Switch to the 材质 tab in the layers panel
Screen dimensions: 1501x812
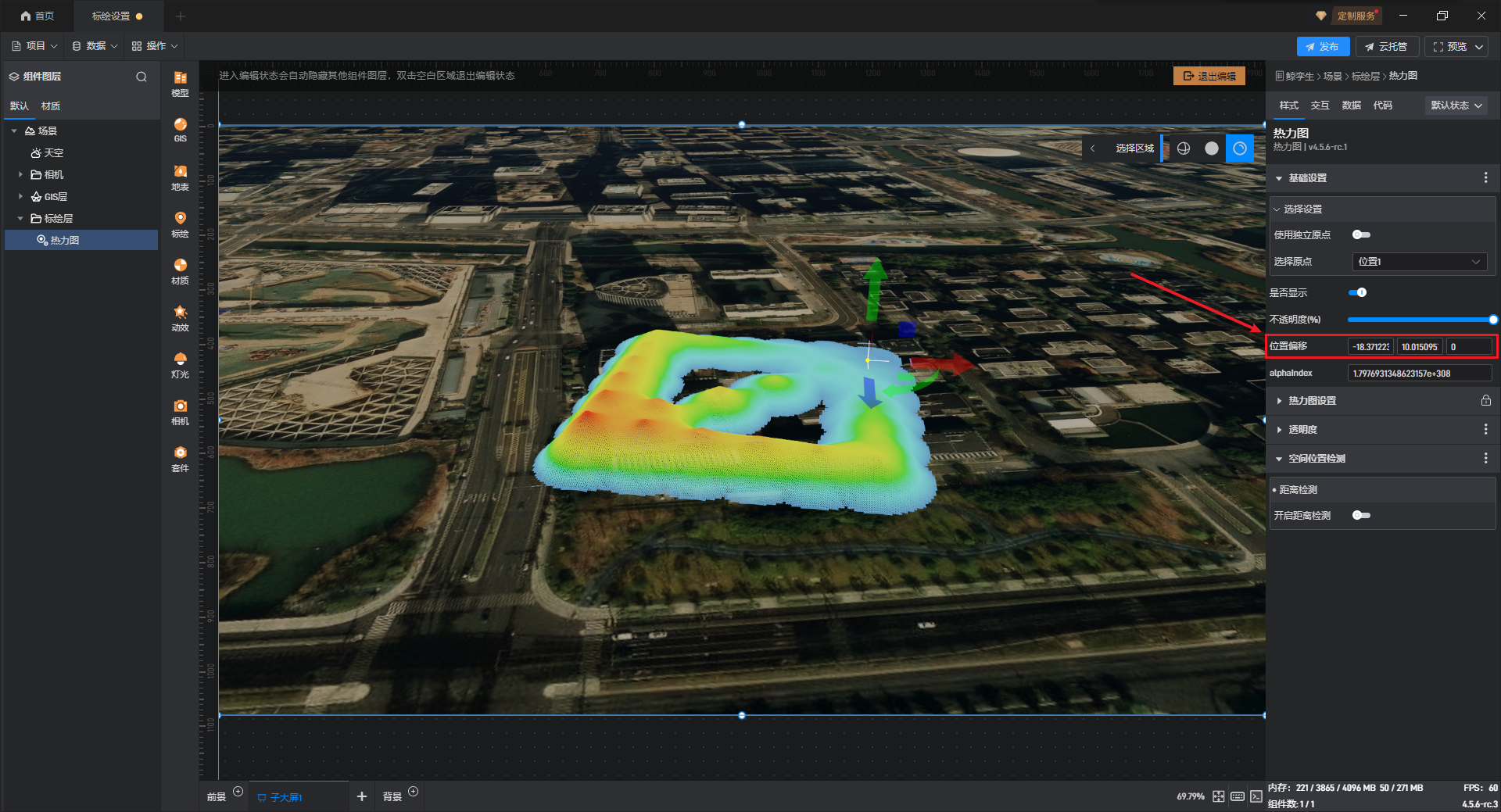pos(51,106)
